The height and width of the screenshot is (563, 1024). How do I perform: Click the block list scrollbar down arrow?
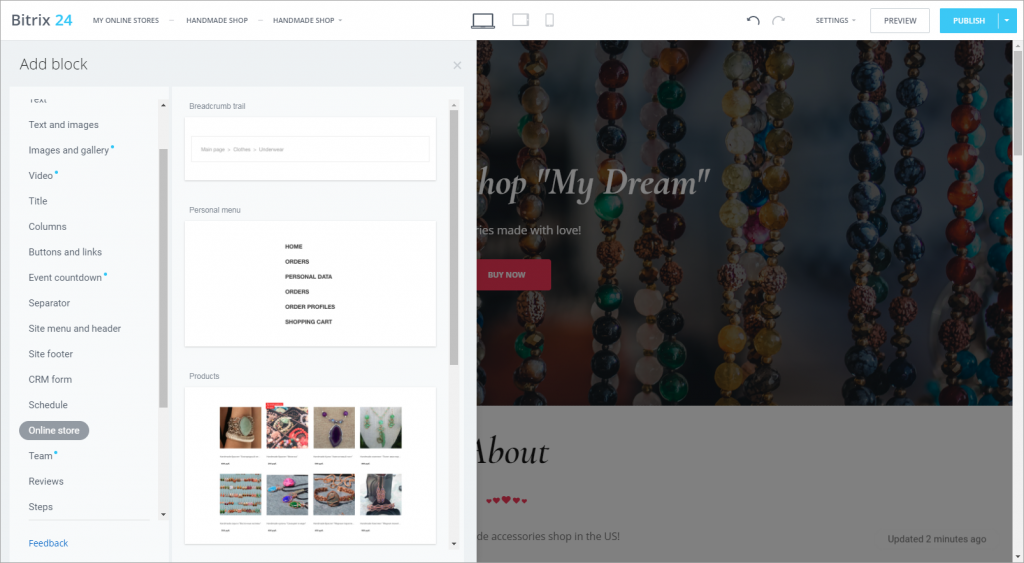click(454, 543)
